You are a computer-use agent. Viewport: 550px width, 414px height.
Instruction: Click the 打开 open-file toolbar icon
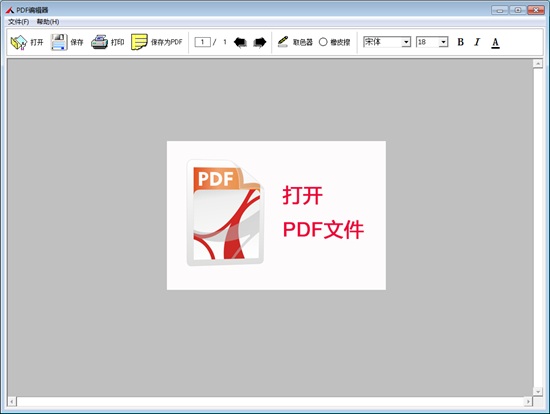click(19, 42)
